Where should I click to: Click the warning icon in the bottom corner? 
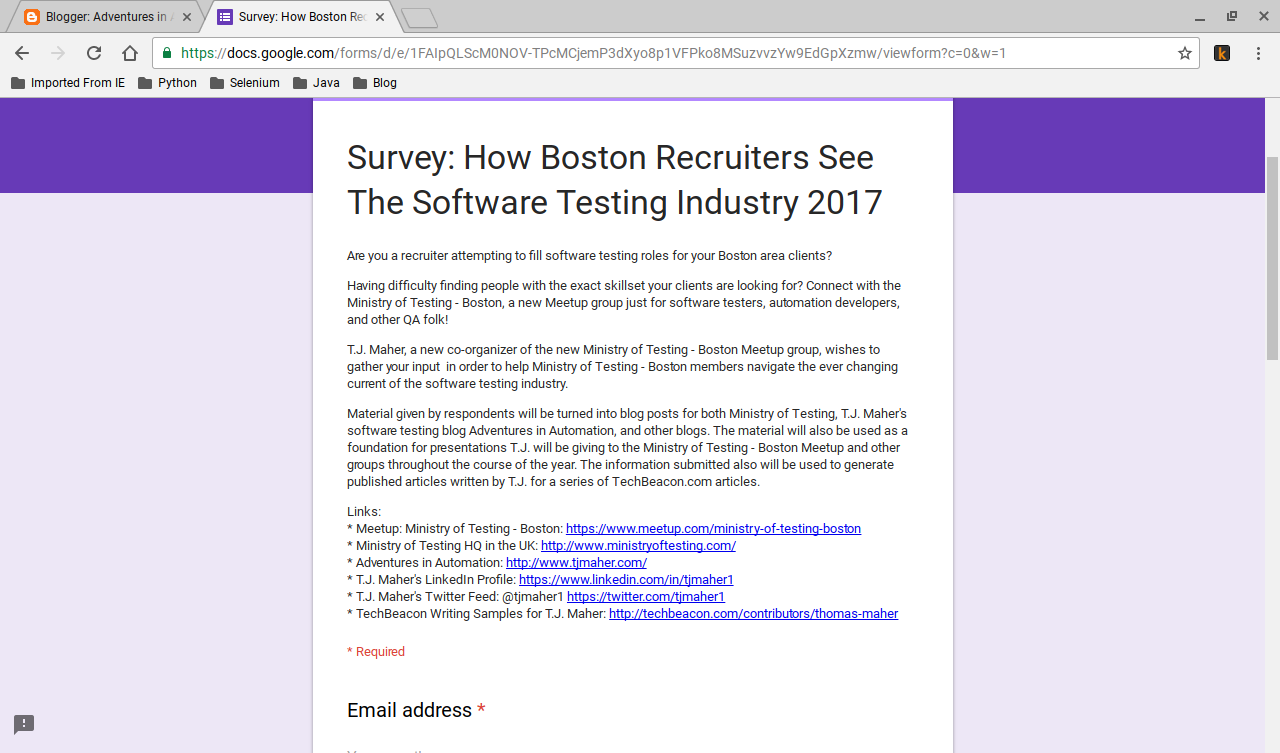click(23, 723)
